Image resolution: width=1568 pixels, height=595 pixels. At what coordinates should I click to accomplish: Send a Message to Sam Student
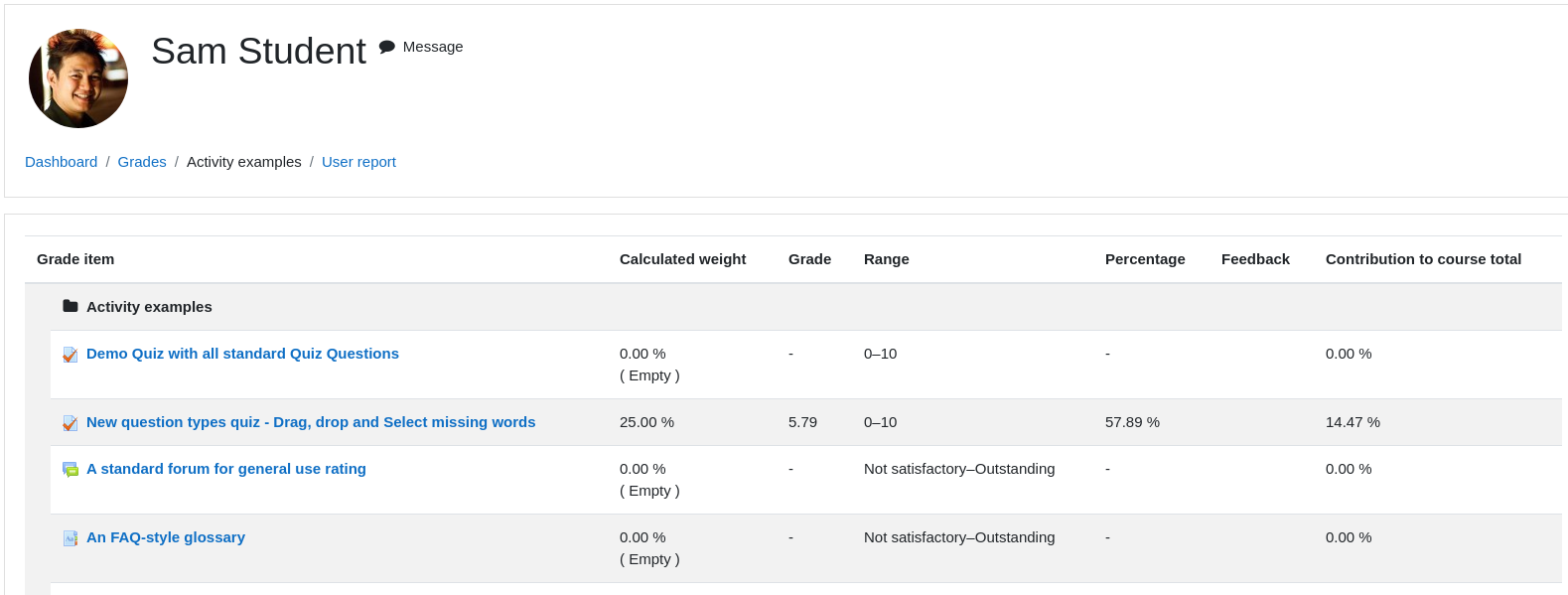[433, 47]
